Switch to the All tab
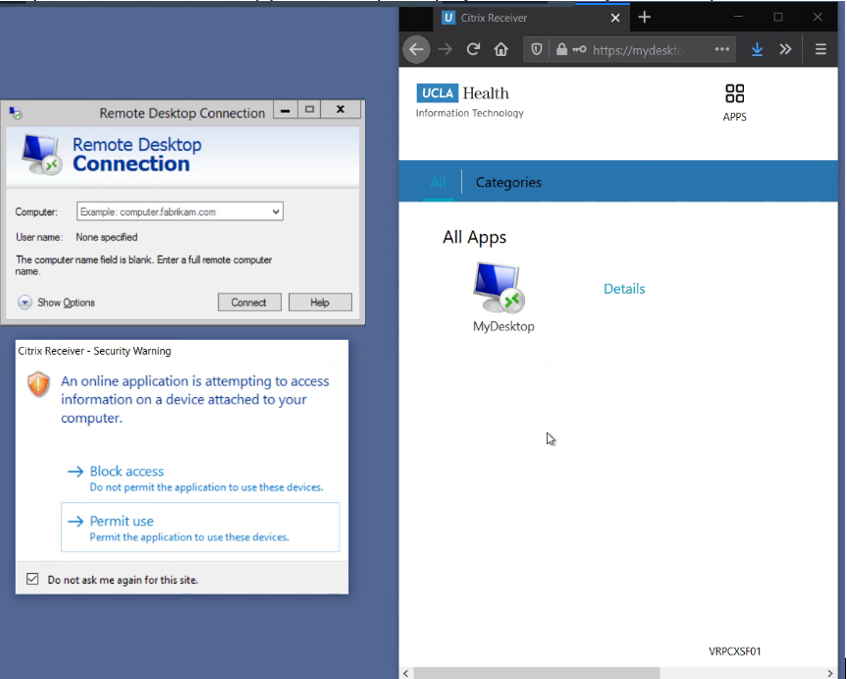The image size is (847, 679). click(x=438, y=183)
